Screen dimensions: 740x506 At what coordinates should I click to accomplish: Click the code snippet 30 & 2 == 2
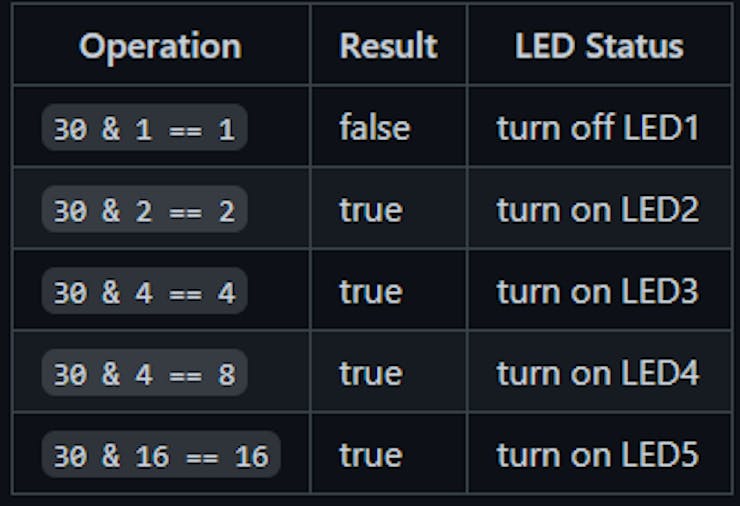click(x=144, y=210)
